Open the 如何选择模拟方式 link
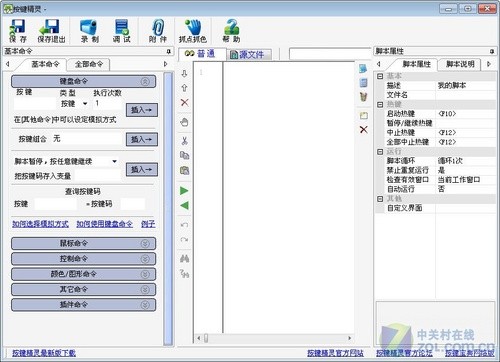 pos(40,224)
